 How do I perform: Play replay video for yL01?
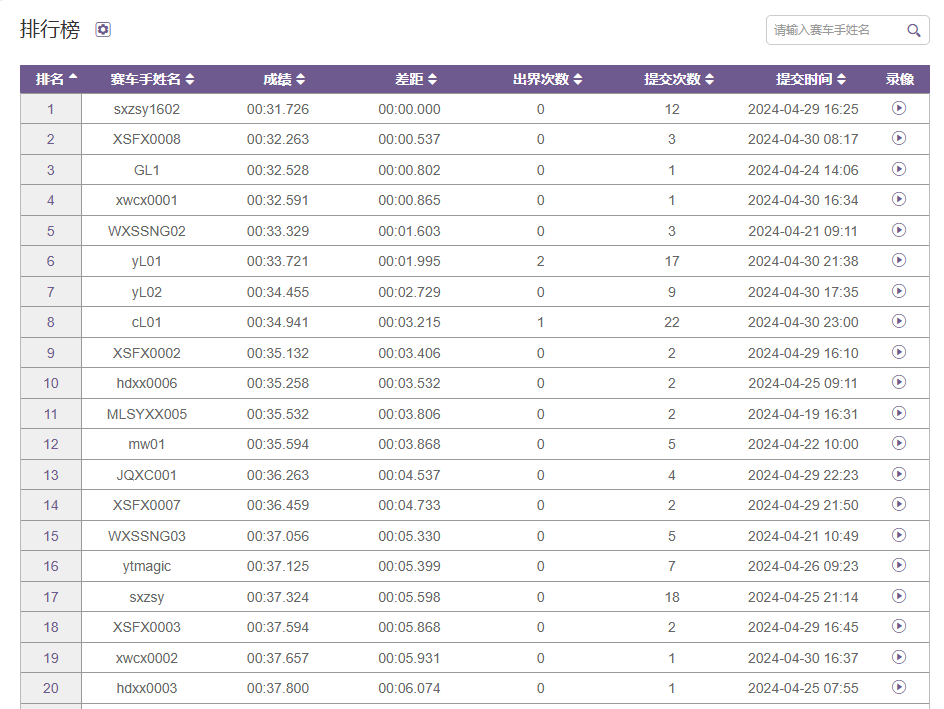[899, 260]
